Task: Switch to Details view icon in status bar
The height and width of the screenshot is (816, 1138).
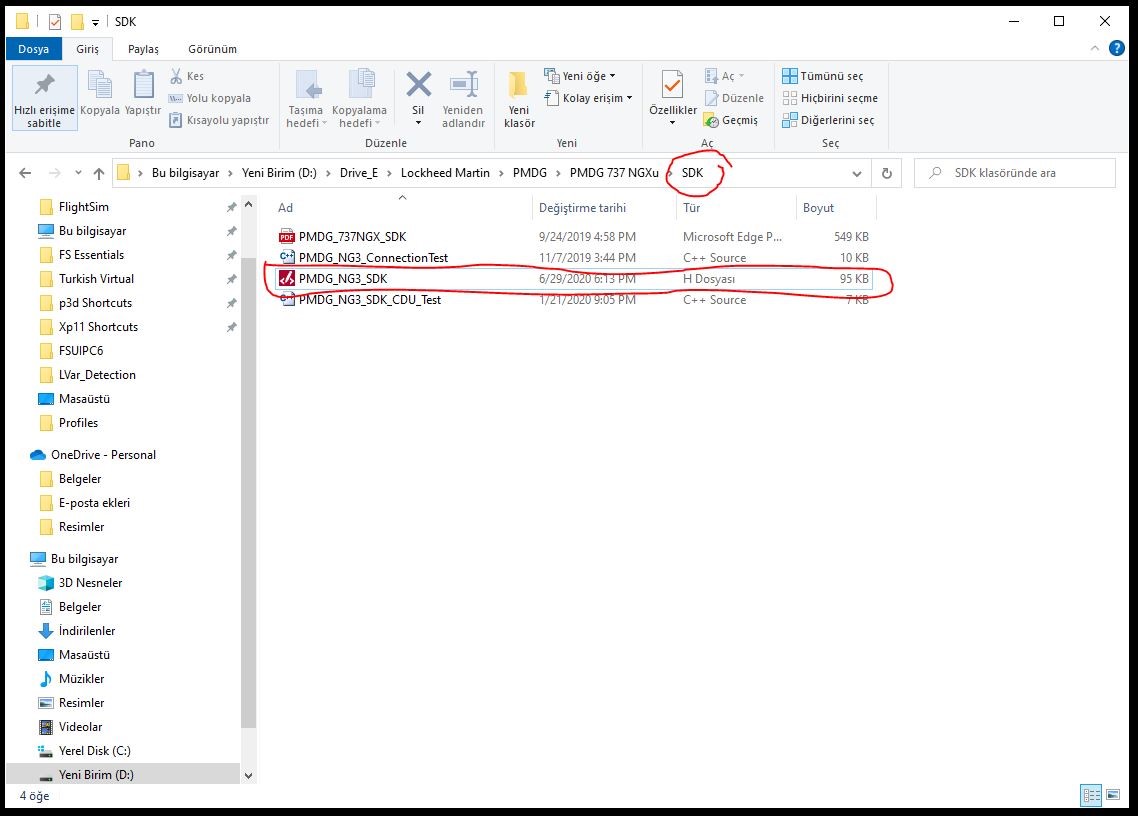Action: [1091, 796]
